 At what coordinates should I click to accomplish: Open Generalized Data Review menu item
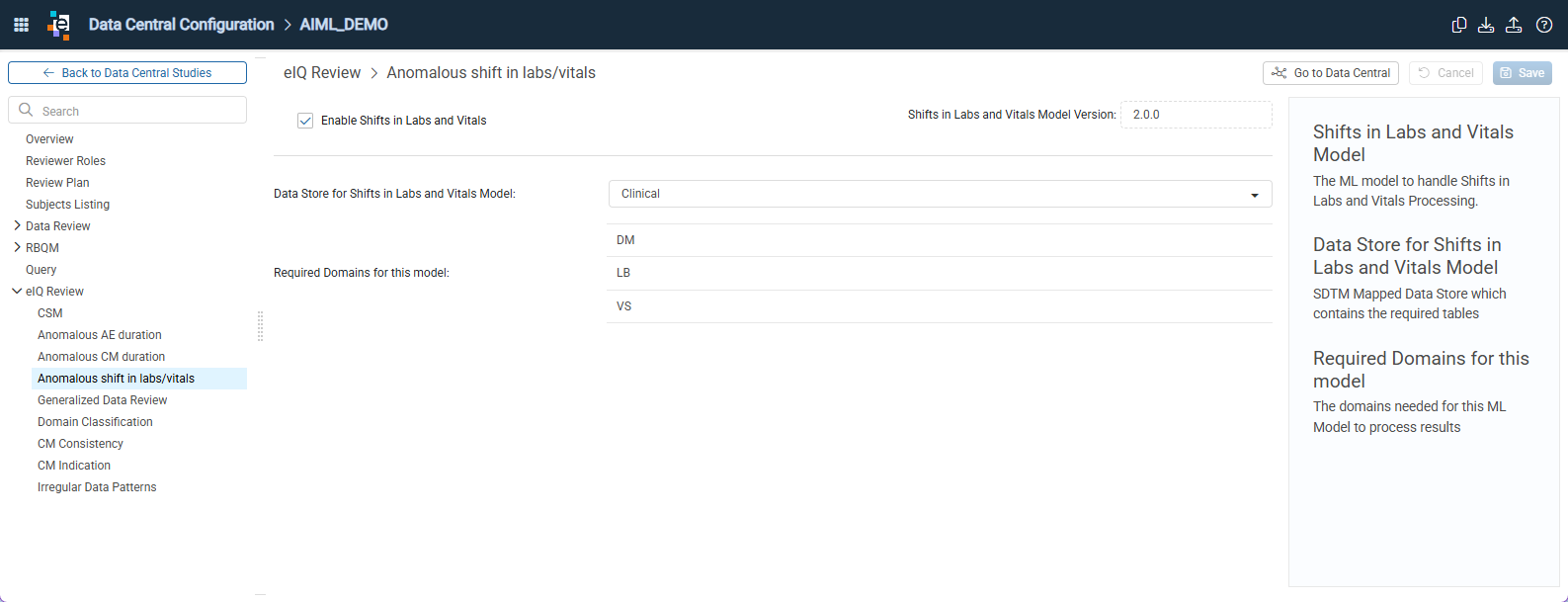[x=103, y=400]
